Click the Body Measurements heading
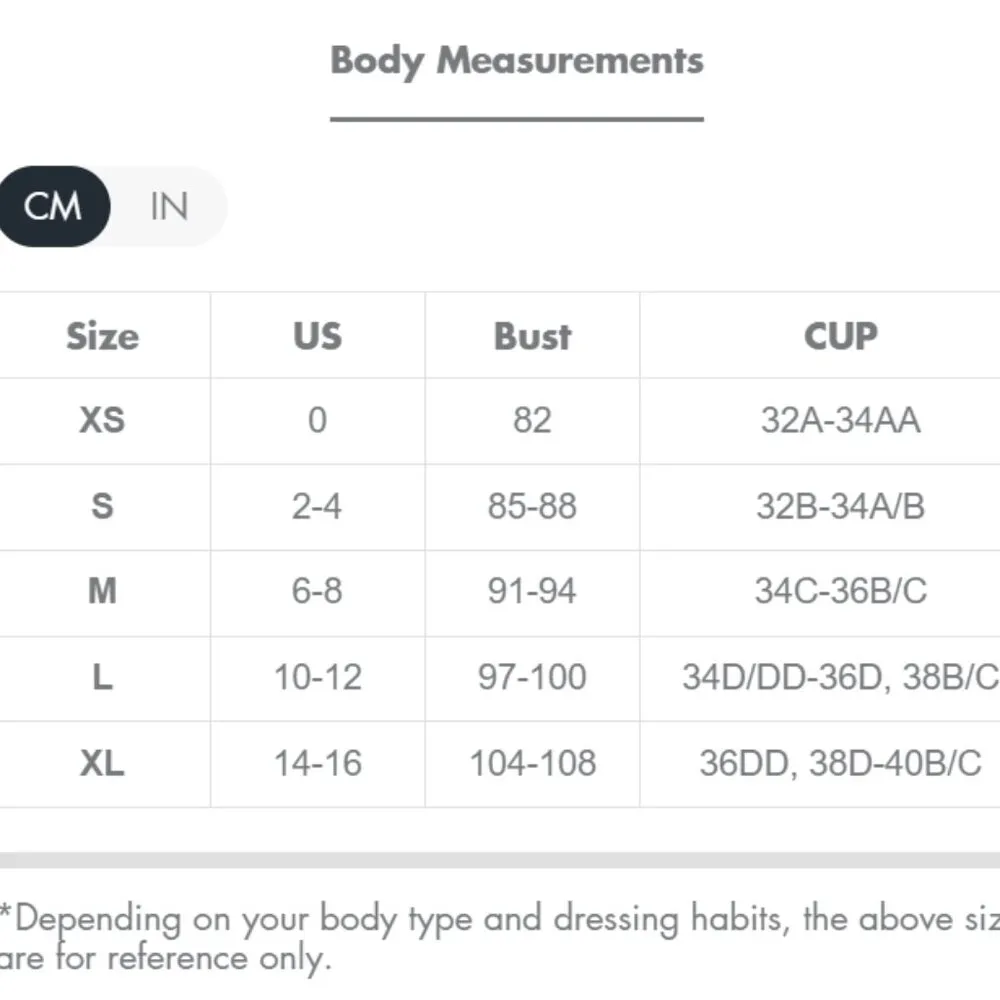The width and height of the screenshot is (1000, 1000). 516,60
